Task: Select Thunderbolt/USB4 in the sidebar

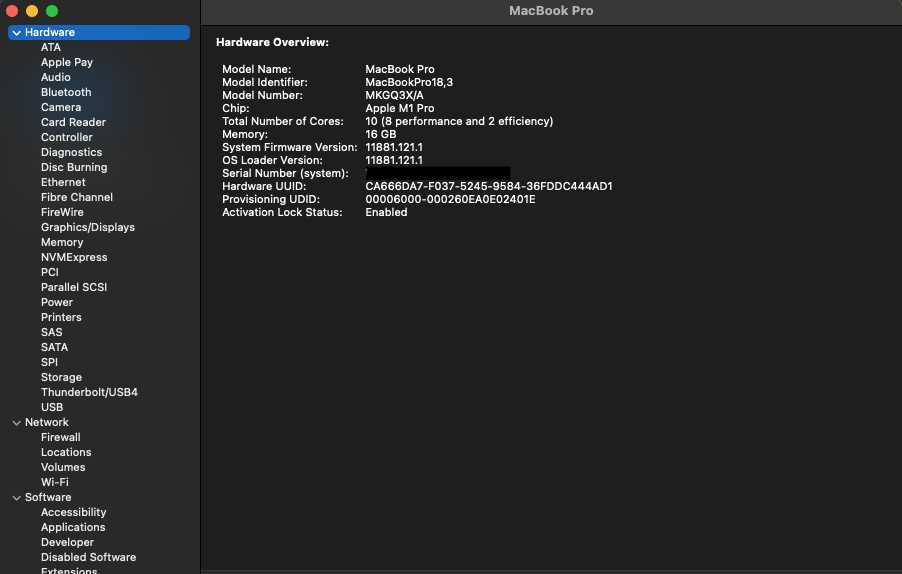Action: tap(90, 392)
